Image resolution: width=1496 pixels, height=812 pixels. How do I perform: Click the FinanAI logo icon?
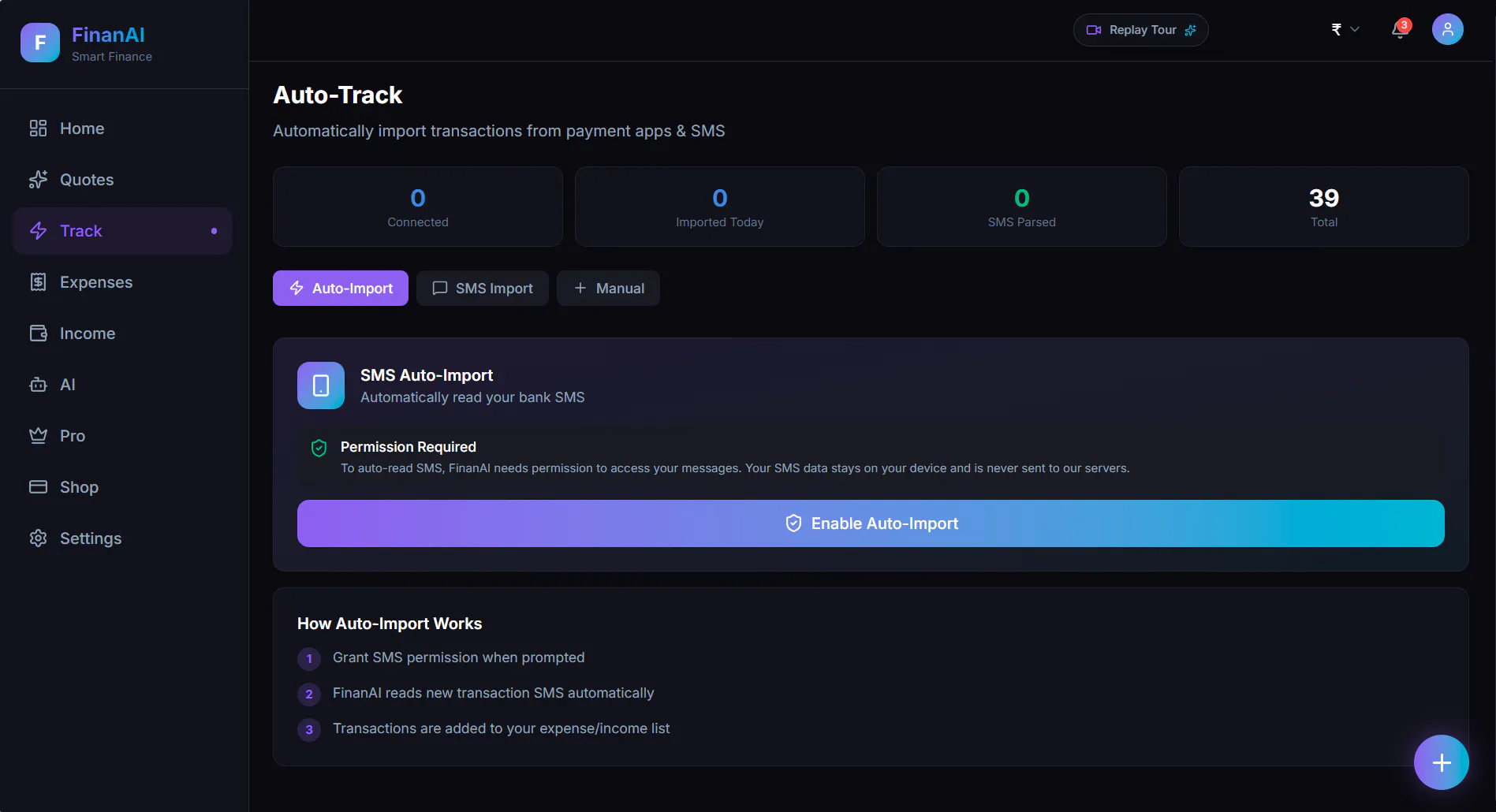pyautogui.click(x=40, y=43)
